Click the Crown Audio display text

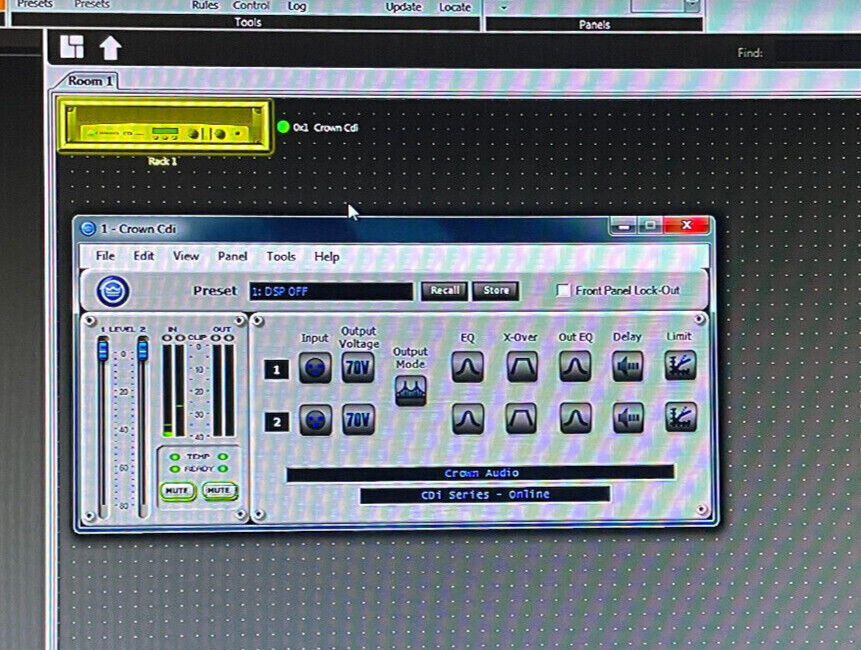481,473
